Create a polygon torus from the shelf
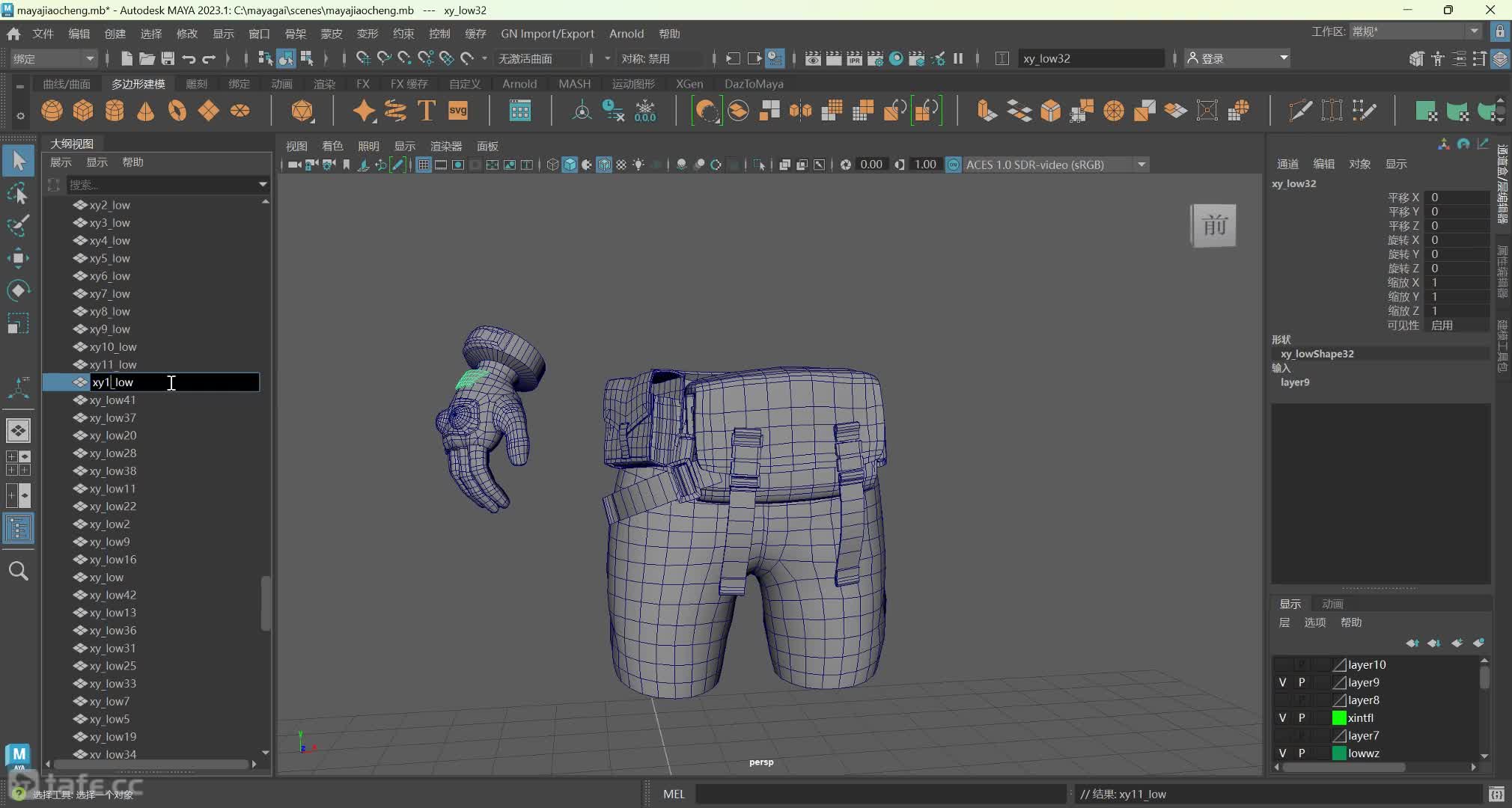The height and width of the screenshot is (808, 1512). (x=177, y=111)
